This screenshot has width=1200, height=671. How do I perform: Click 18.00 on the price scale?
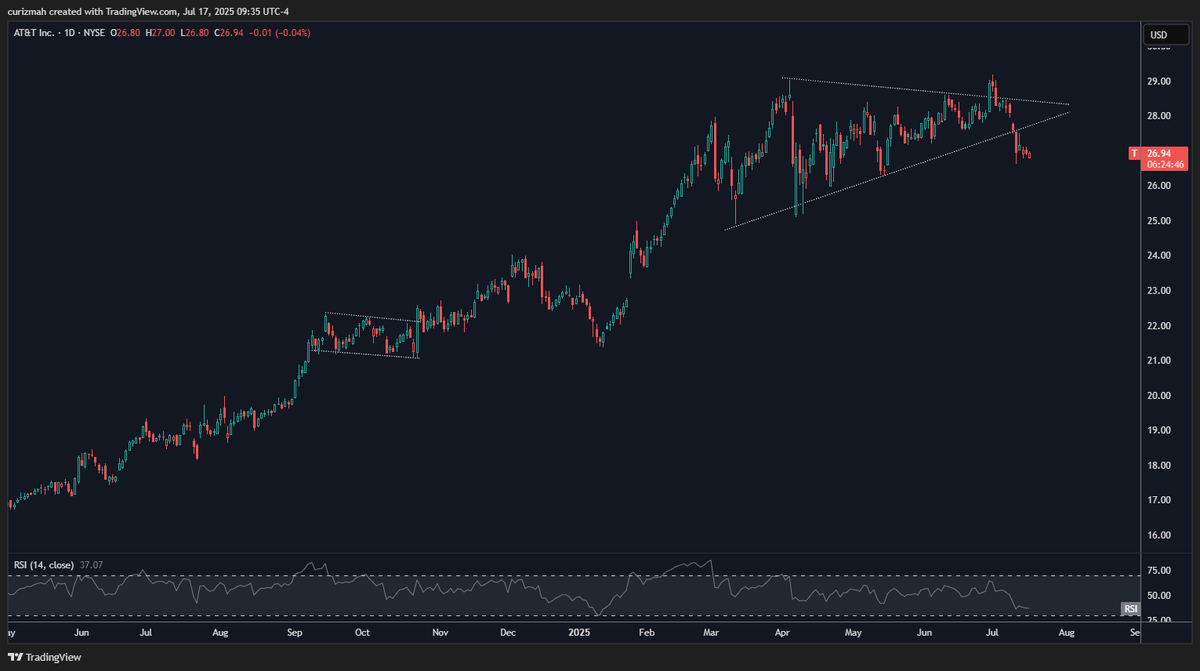(1158, 466)
